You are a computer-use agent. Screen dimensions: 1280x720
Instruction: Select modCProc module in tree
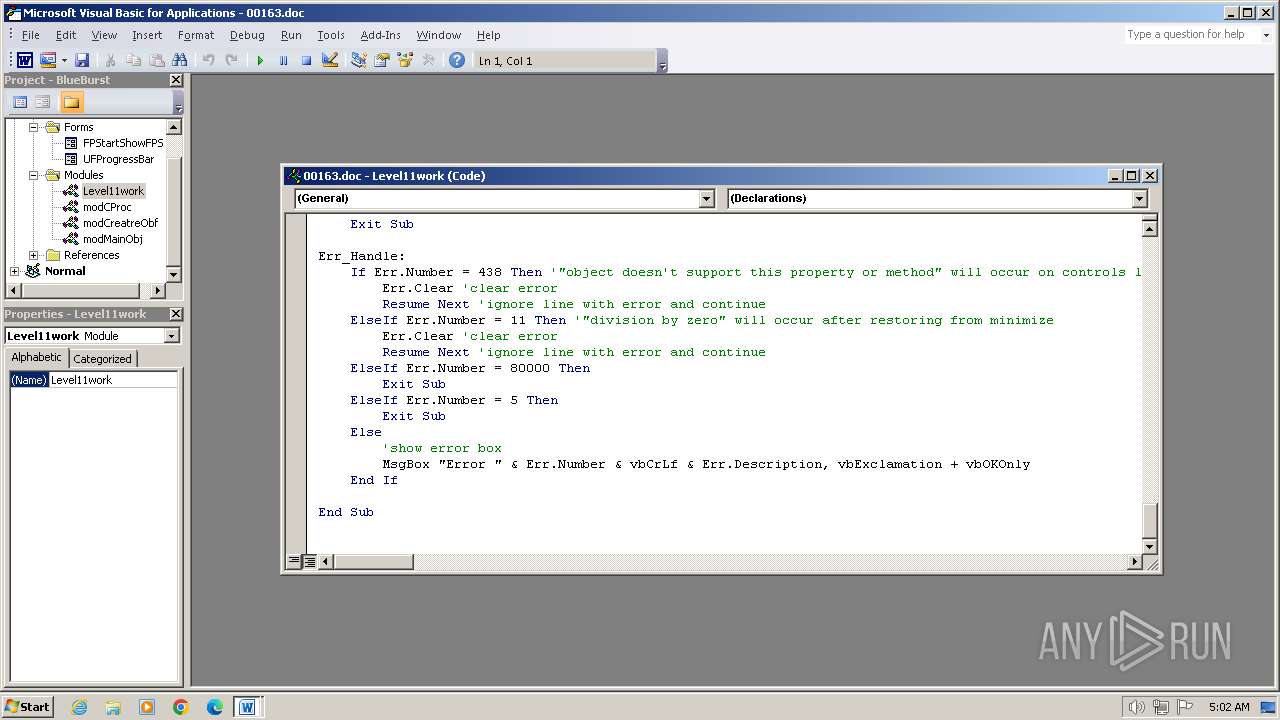107,207
